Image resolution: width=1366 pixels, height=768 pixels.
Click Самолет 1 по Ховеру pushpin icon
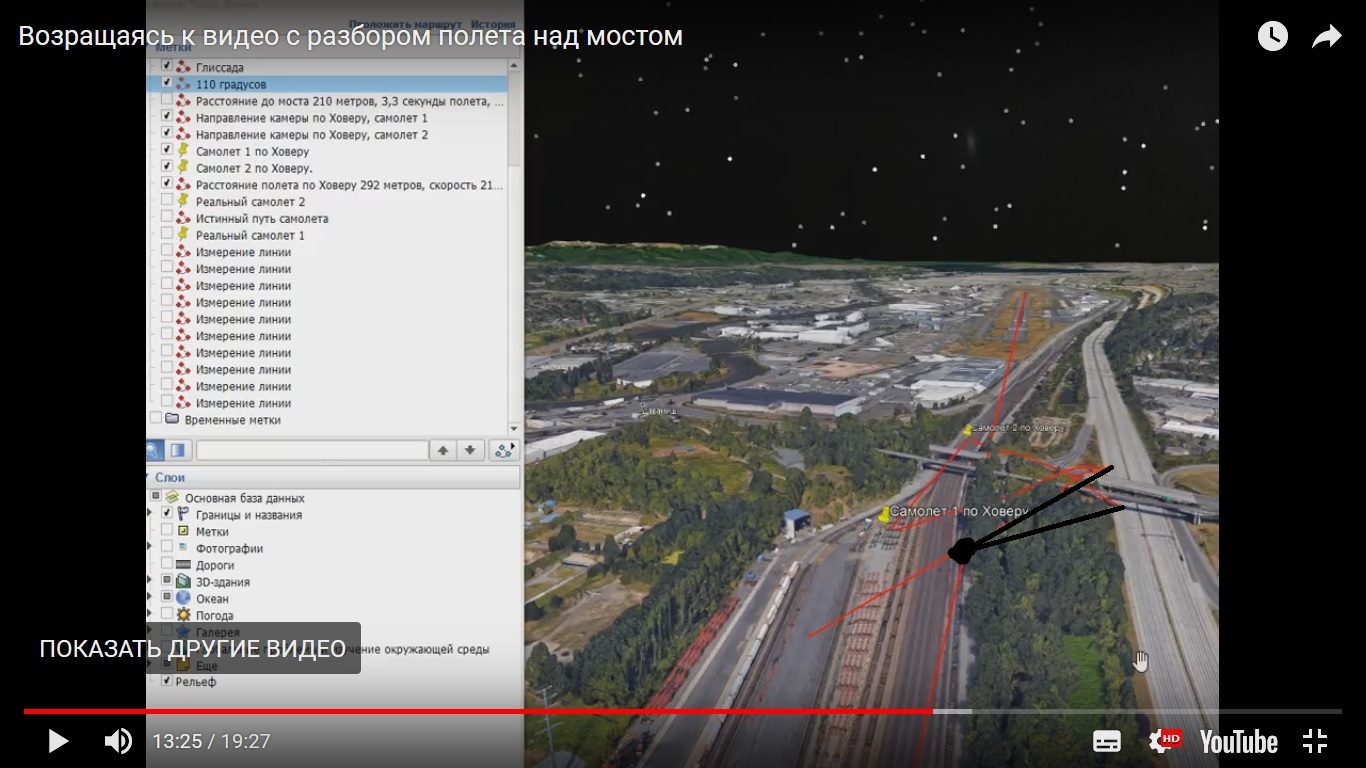[183, 151]
